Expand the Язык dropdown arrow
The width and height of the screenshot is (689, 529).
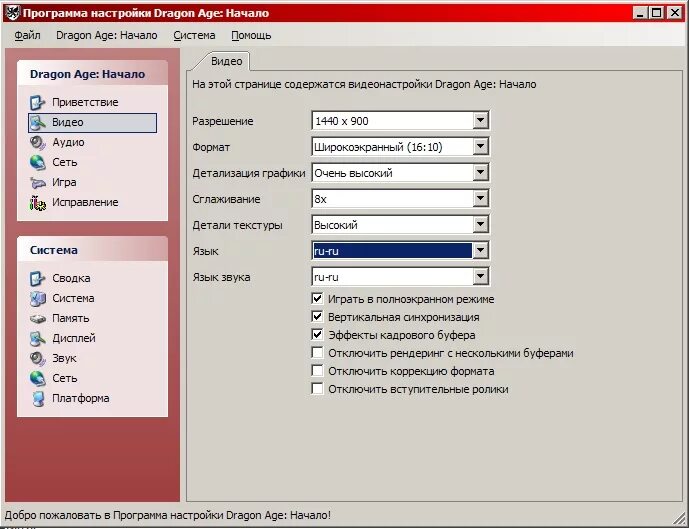pyautogui.click(x=480, y=250)
